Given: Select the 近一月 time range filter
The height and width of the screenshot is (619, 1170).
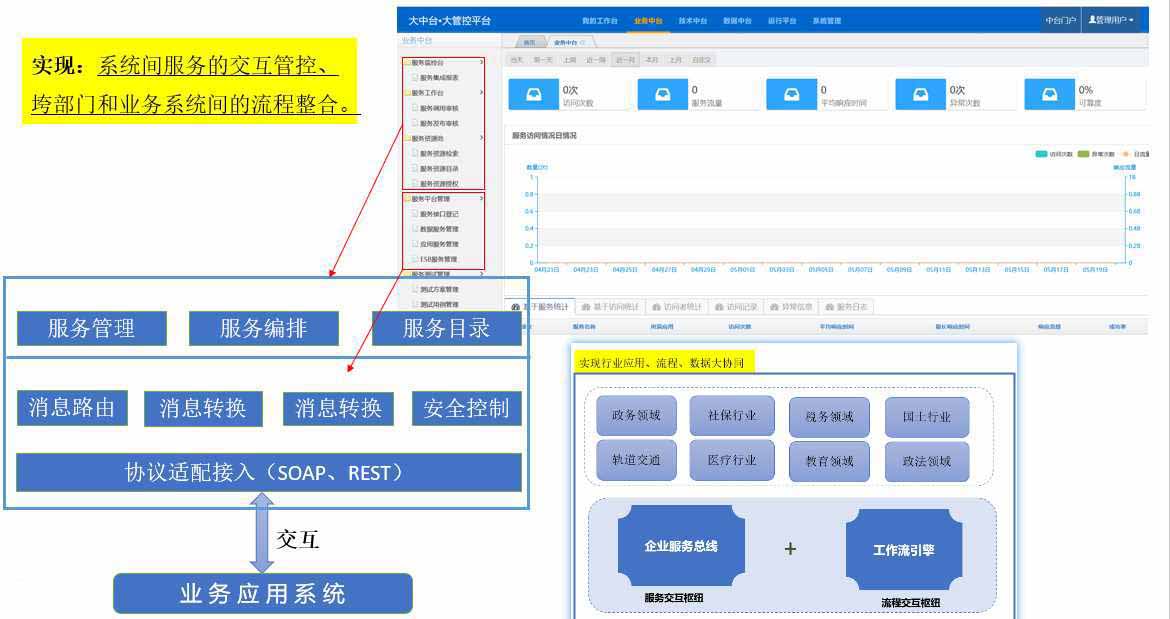Looking at the screenshot, I should coord(625,60).
